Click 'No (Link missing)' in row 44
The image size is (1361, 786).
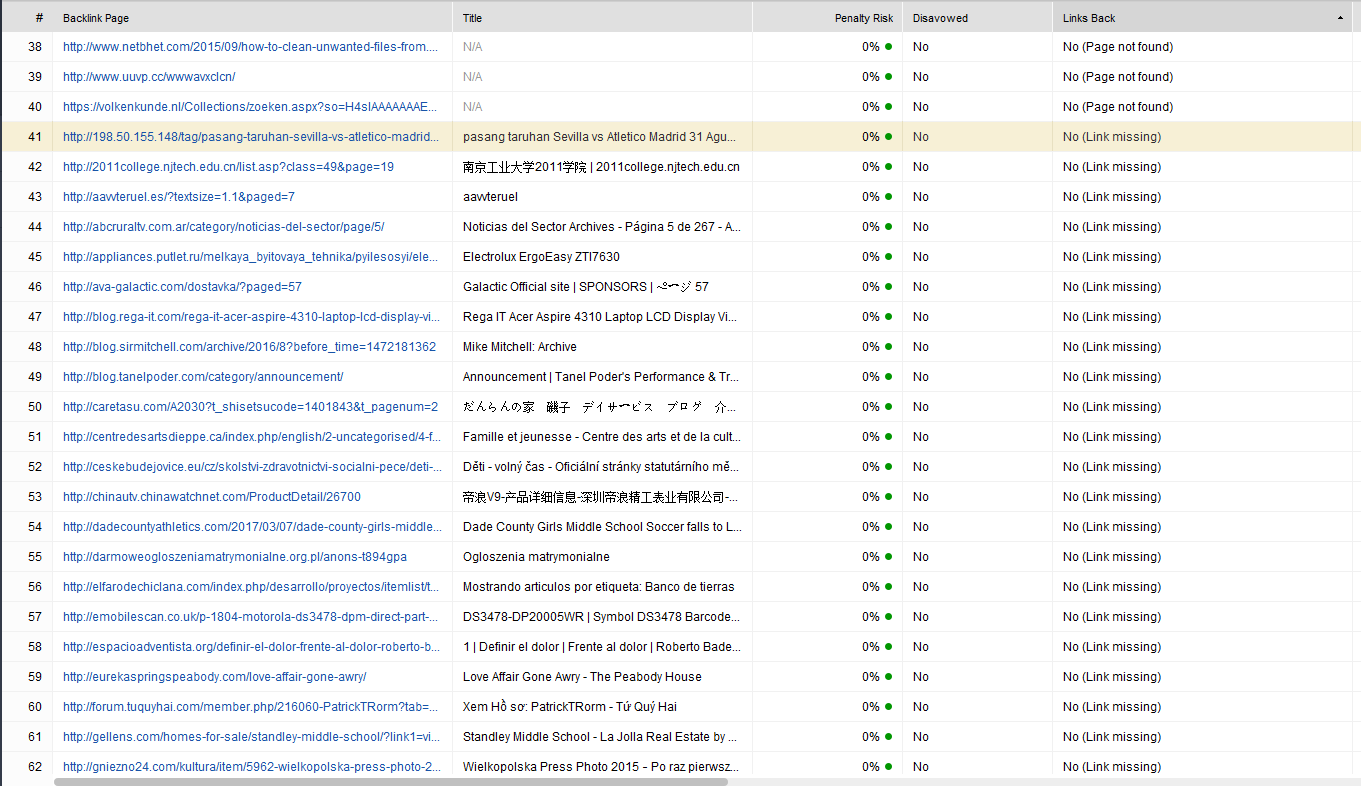click(x=1112, y=227)
